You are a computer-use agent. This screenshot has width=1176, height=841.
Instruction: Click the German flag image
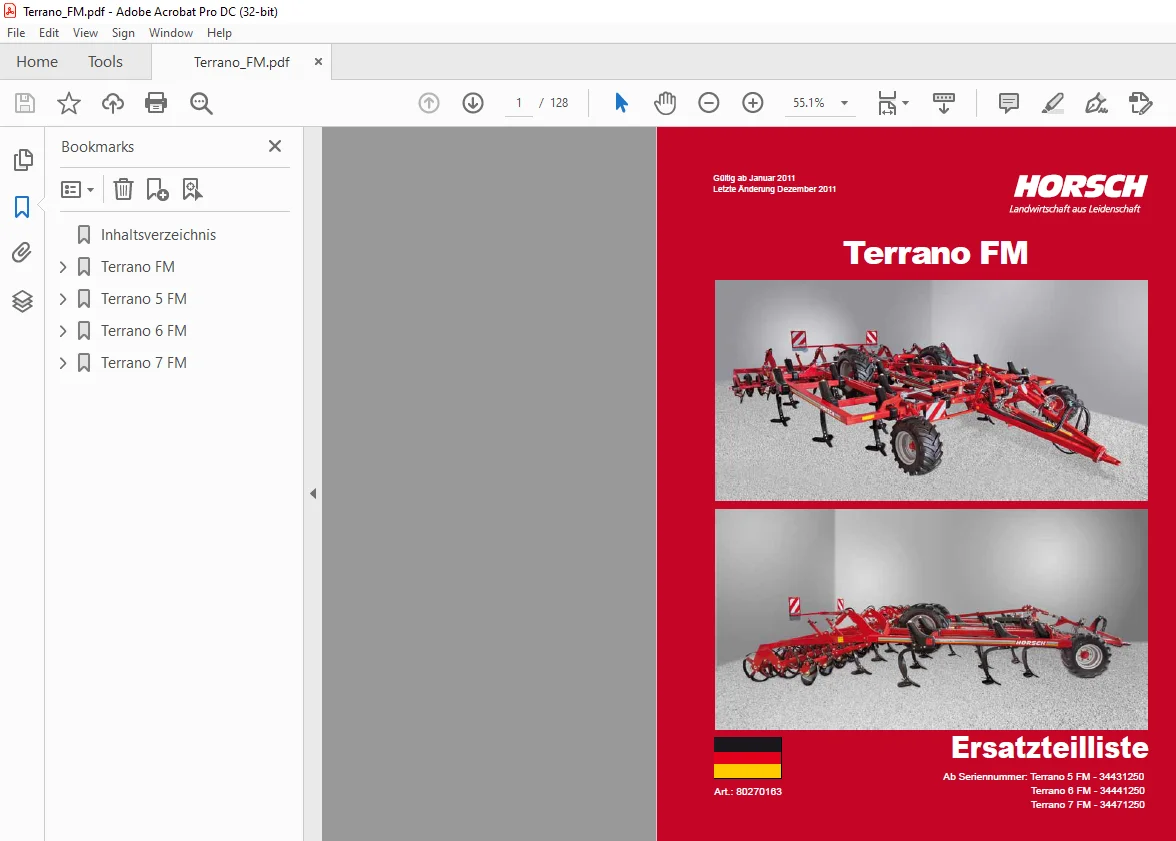pyautogui.click(x=747, y=758)
